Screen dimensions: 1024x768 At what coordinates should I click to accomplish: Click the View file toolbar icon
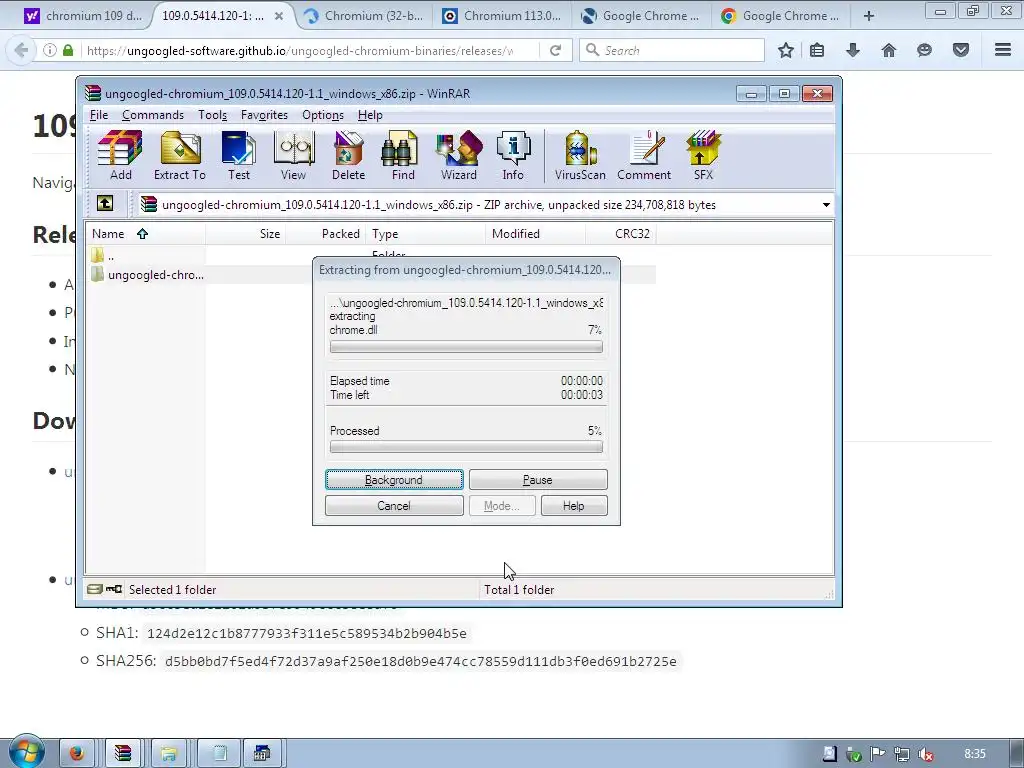coord(293,155)
